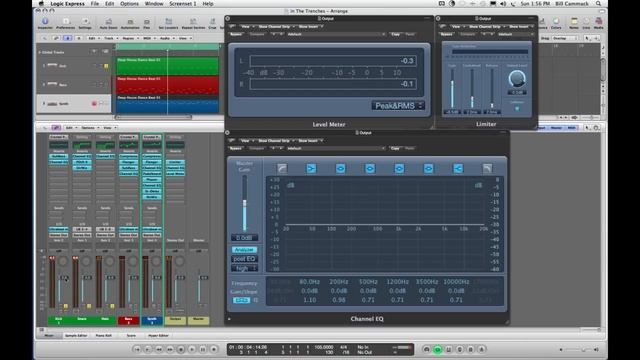Viewport: 640px width, 360px height.
Task: Select the low shelf EQ band icon
Action: click(311, 168)
